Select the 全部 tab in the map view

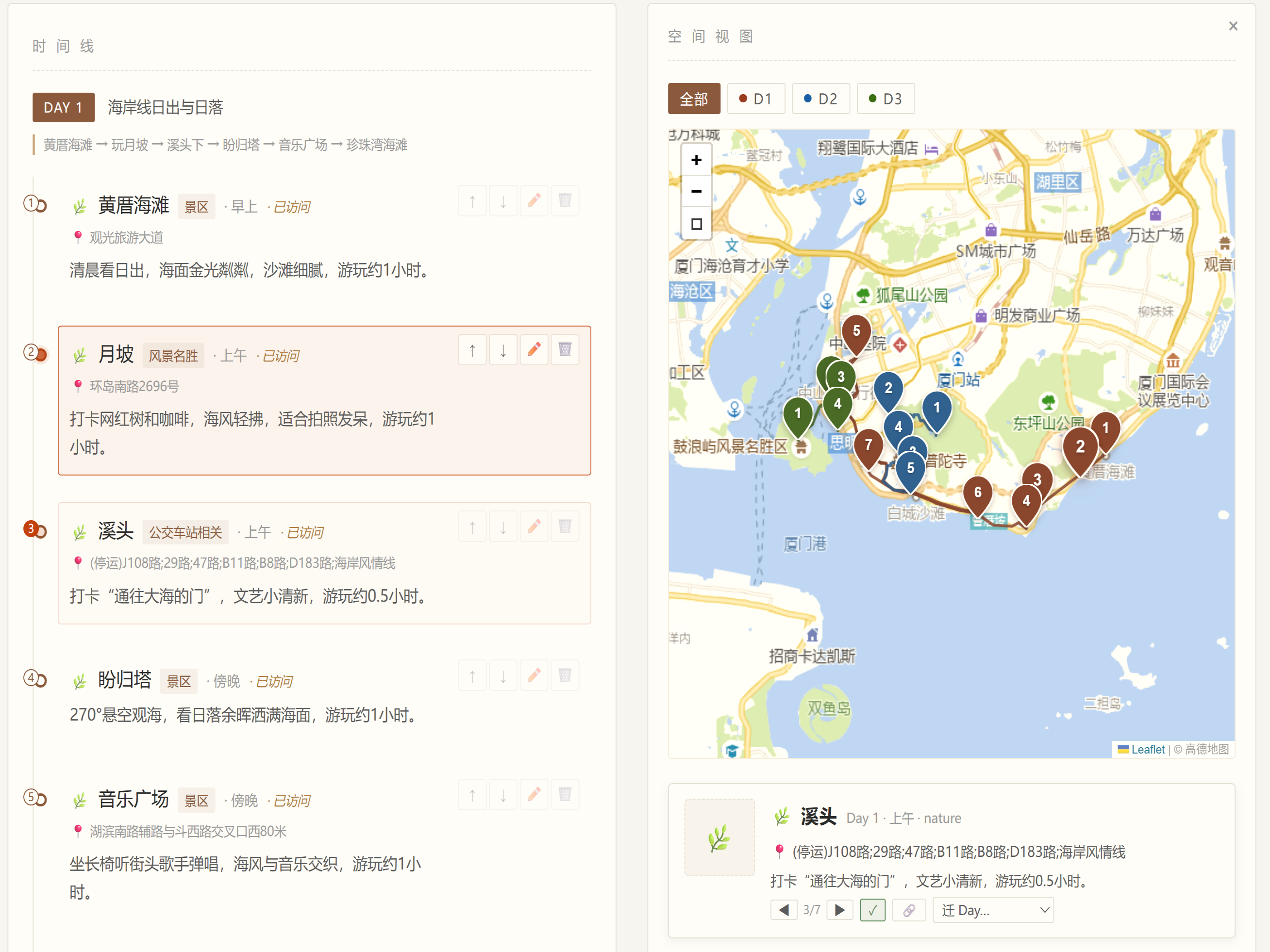click(694, 98)
